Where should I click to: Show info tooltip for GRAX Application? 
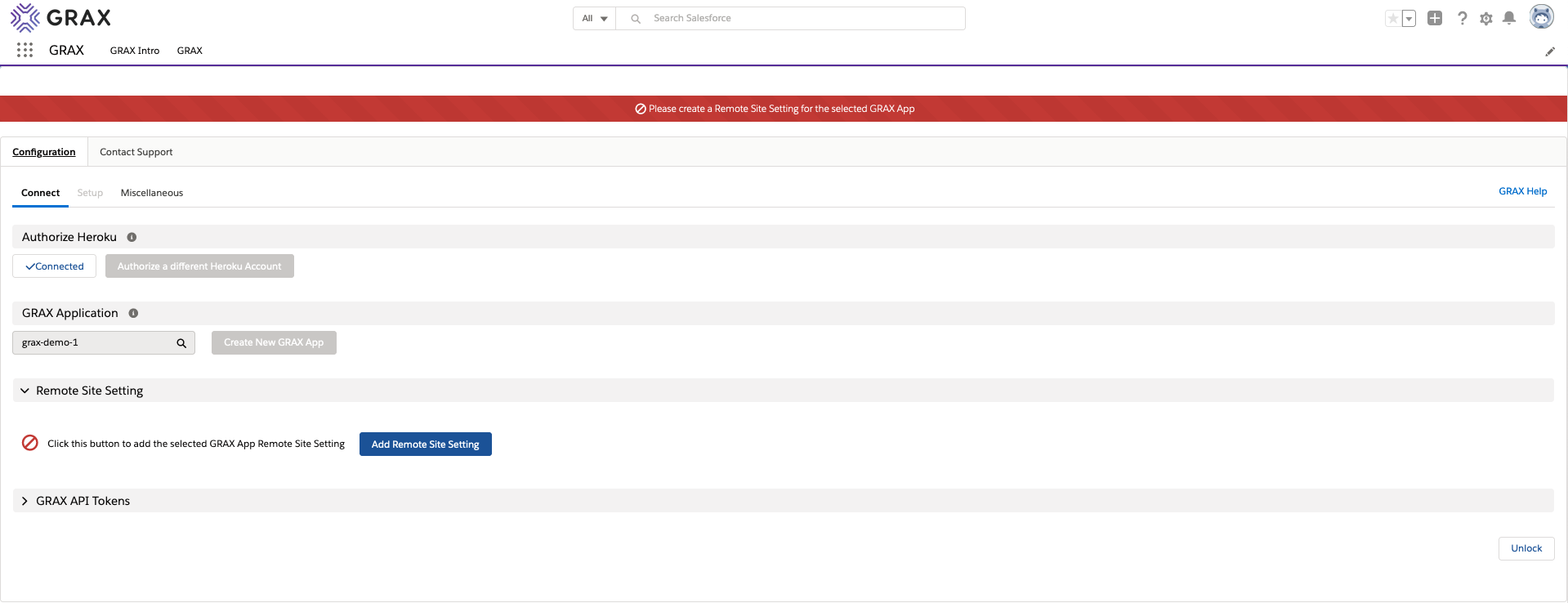point(133,313)
